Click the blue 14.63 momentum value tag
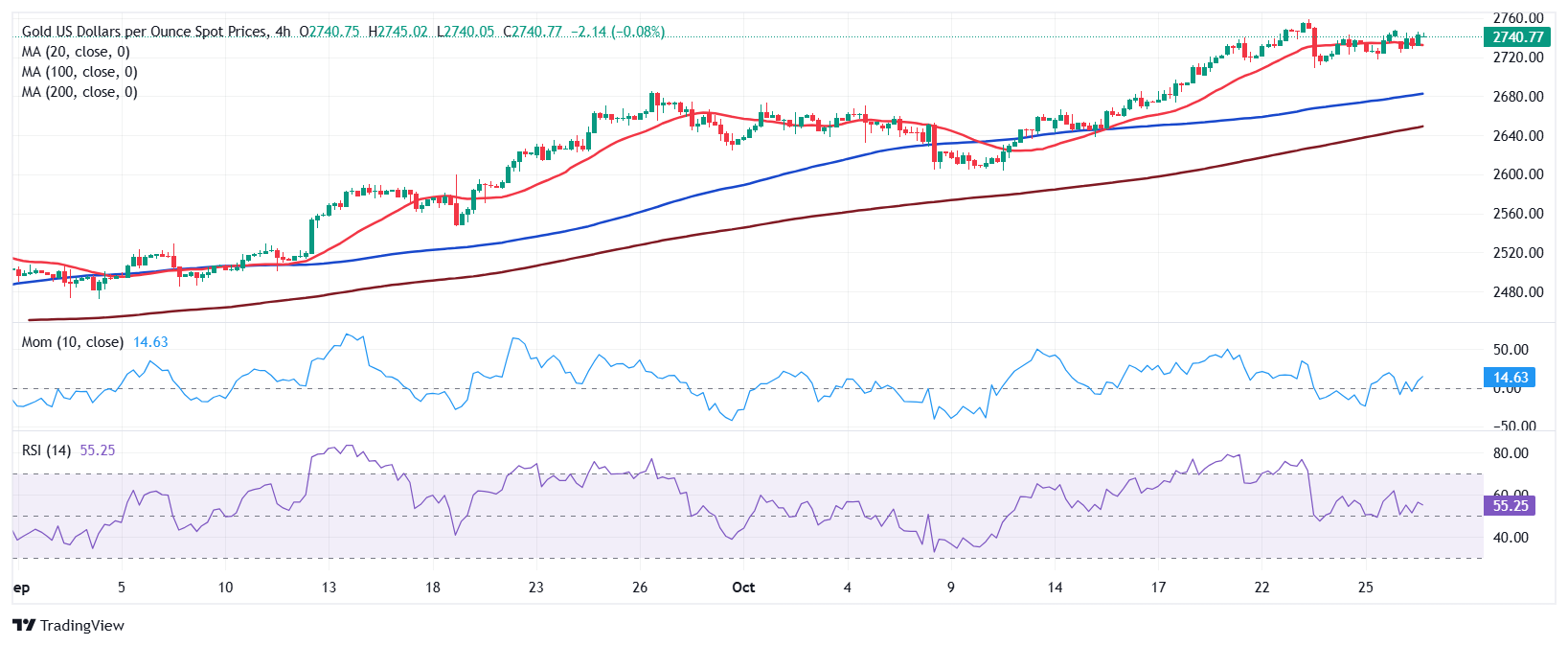The image size is (1568, 646). (1510, 378)
